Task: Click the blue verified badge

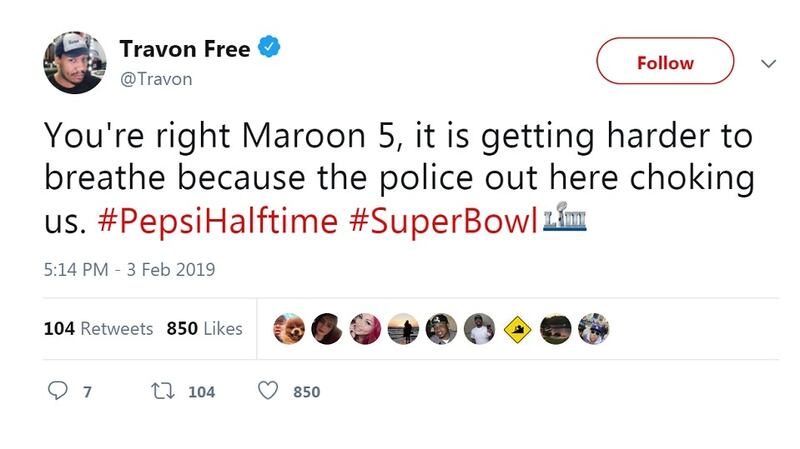Action: (269, 47)
